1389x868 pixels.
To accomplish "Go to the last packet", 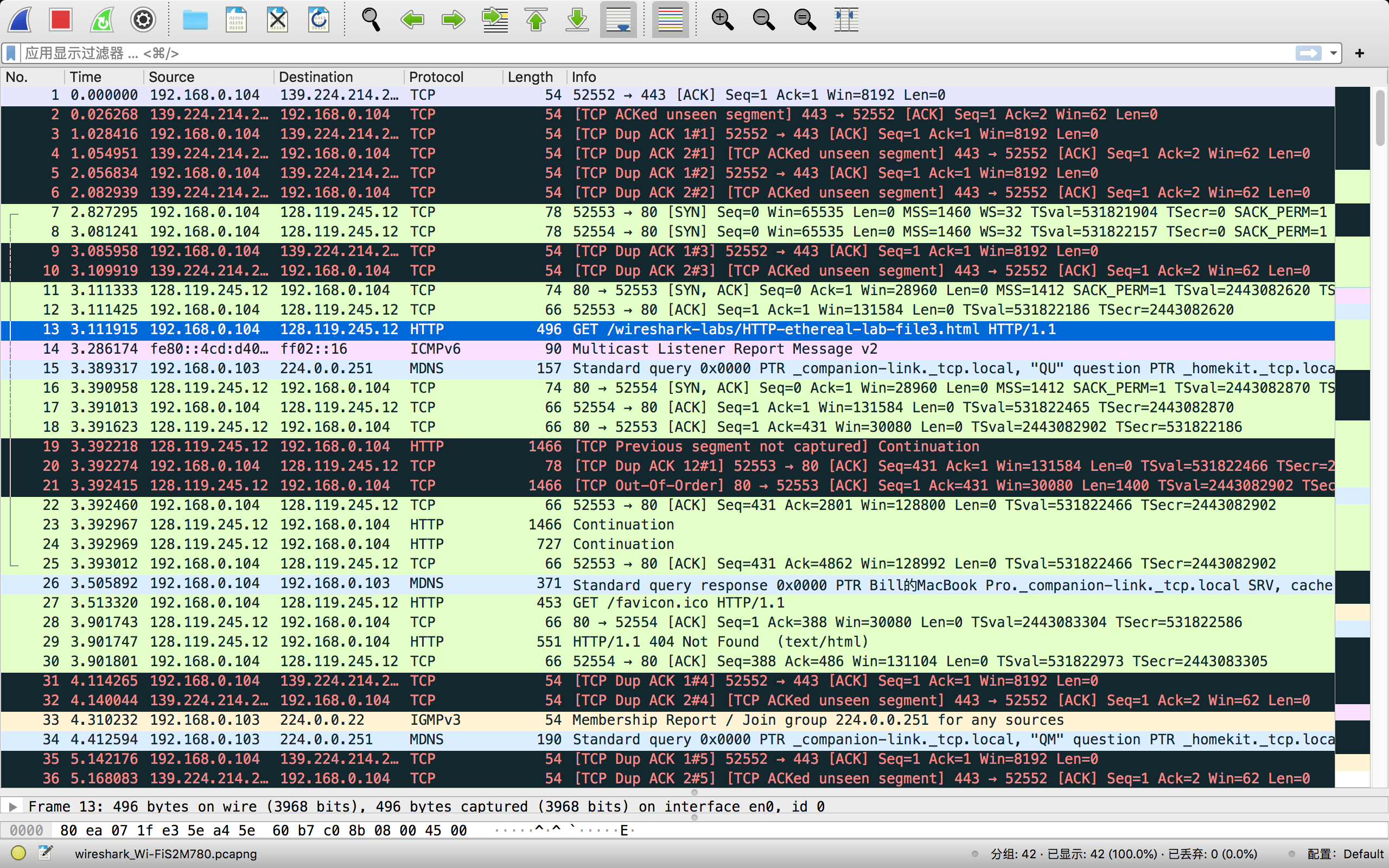I will point(577,20).
